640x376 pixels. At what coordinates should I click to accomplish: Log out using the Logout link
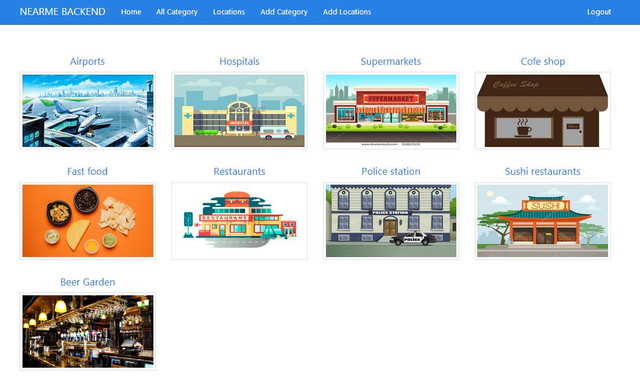point(599,12)
